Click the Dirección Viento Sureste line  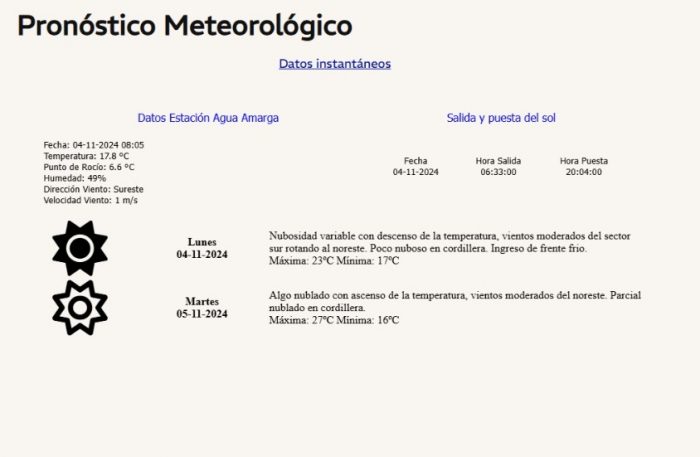coord(93,189)
